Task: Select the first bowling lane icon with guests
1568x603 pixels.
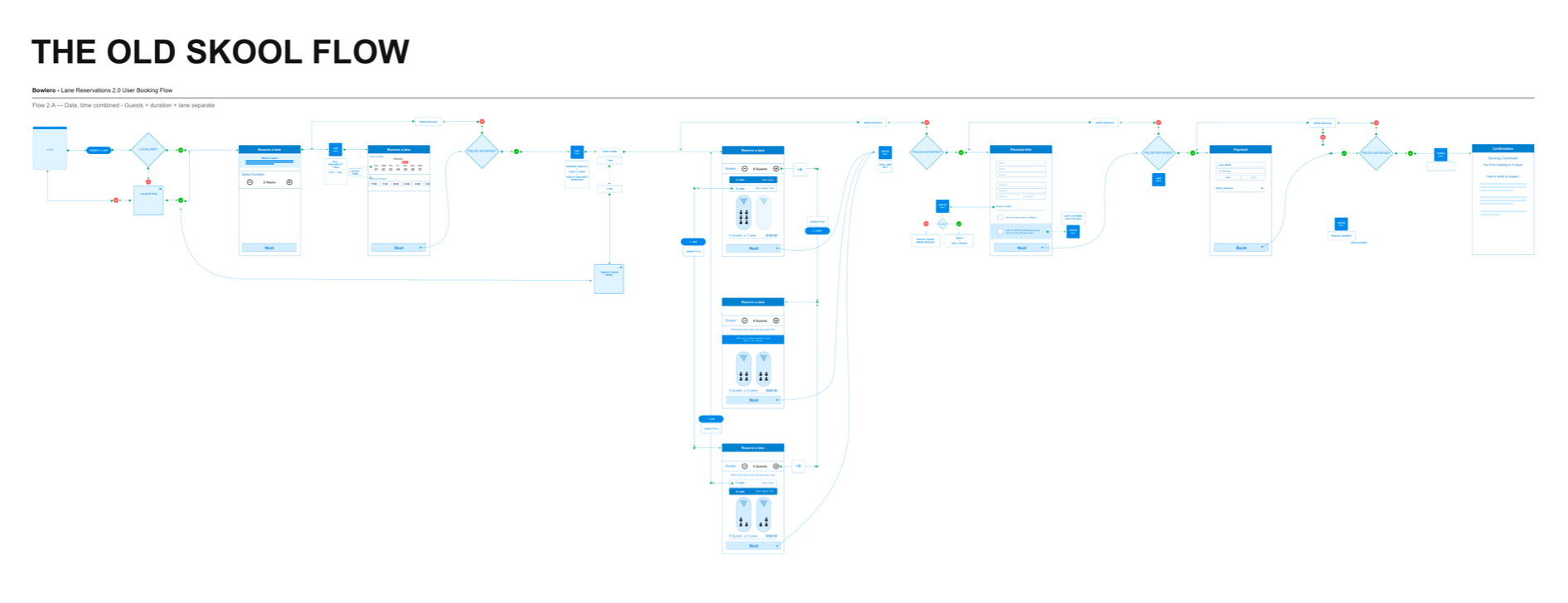Action: [743, 212]
